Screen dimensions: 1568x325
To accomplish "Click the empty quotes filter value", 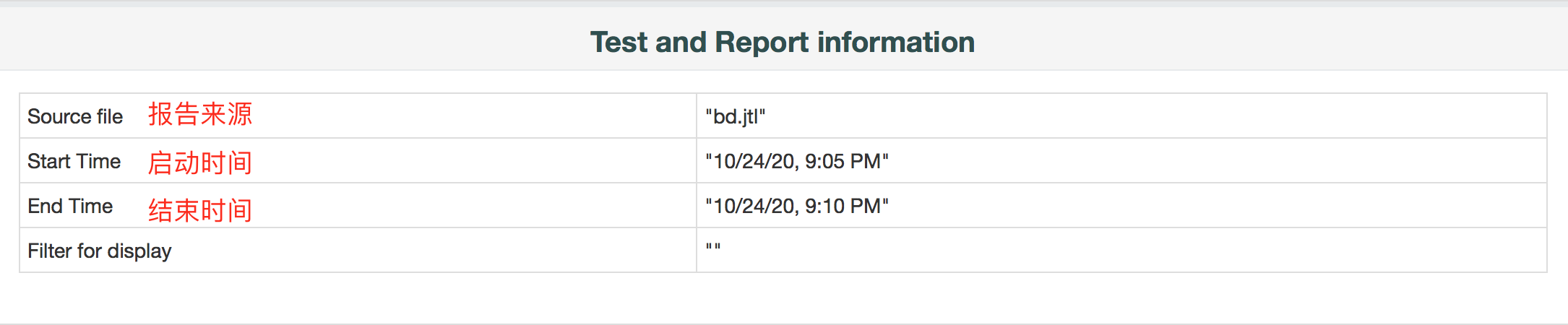I will pyautogui.click(x=713, y=247).
